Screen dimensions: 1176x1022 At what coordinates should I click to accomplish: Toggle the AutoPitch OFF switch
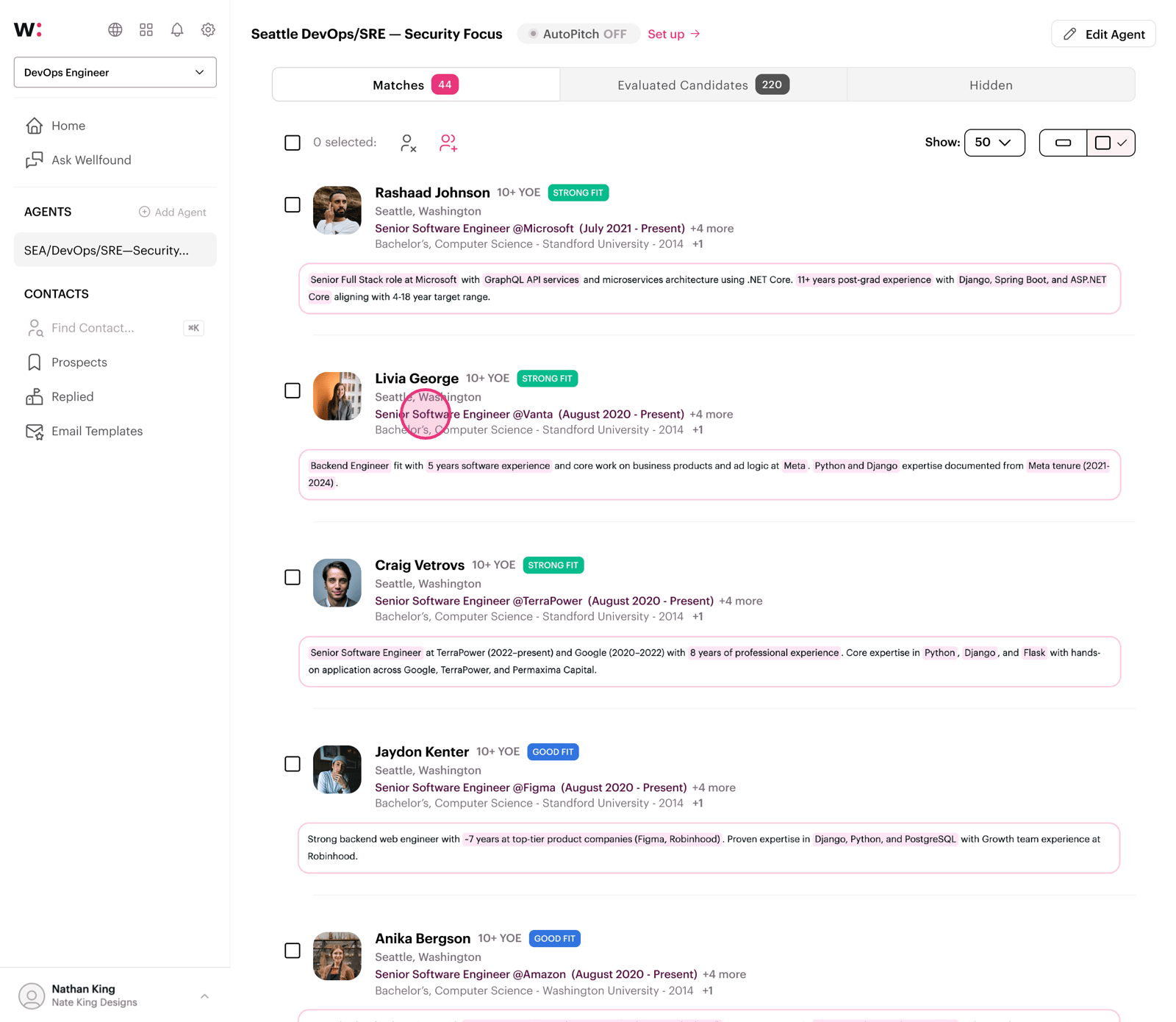pyautogui.click(x=578, y=34)
